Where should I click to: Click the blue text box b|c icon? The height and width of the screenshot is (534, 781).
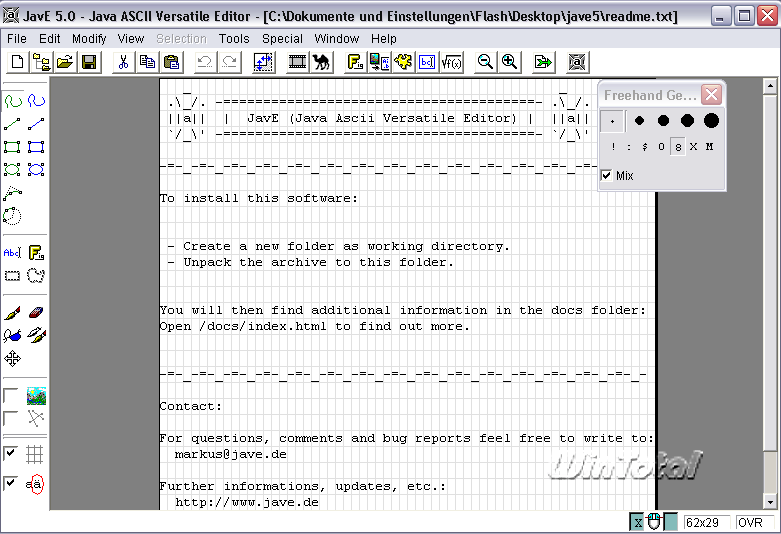(427, 62)
